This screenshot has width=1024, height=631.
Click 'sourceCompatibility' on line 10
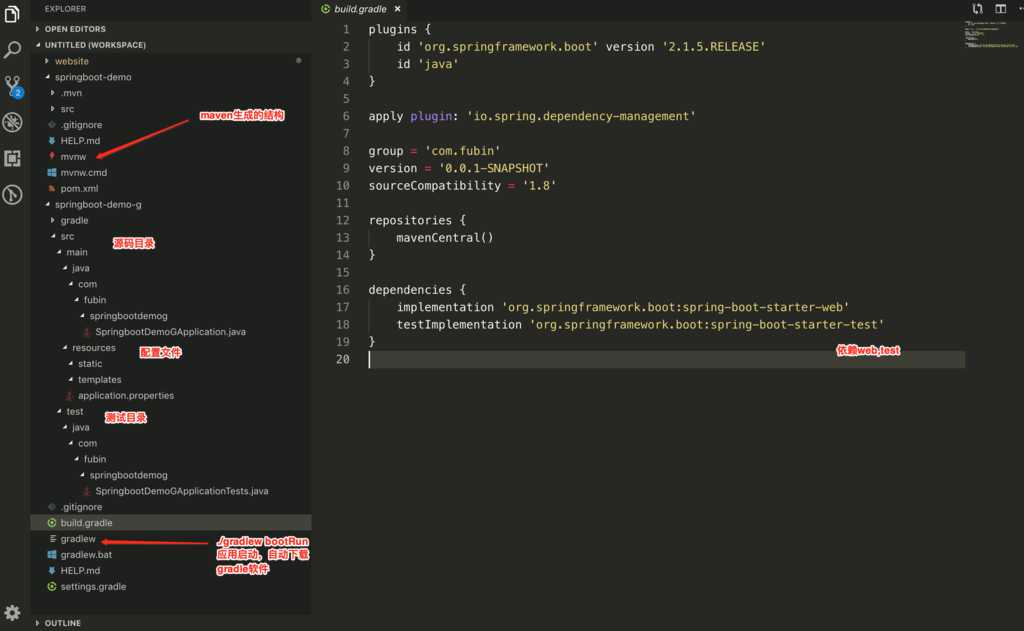(434, 186)
